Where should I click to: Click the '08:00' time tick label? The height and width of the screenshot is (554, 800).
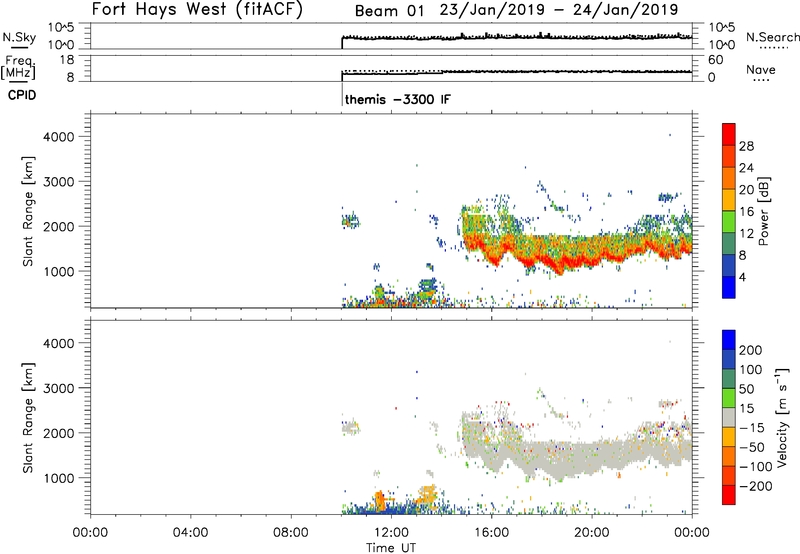pyautogui.click(x=291, y=533)
